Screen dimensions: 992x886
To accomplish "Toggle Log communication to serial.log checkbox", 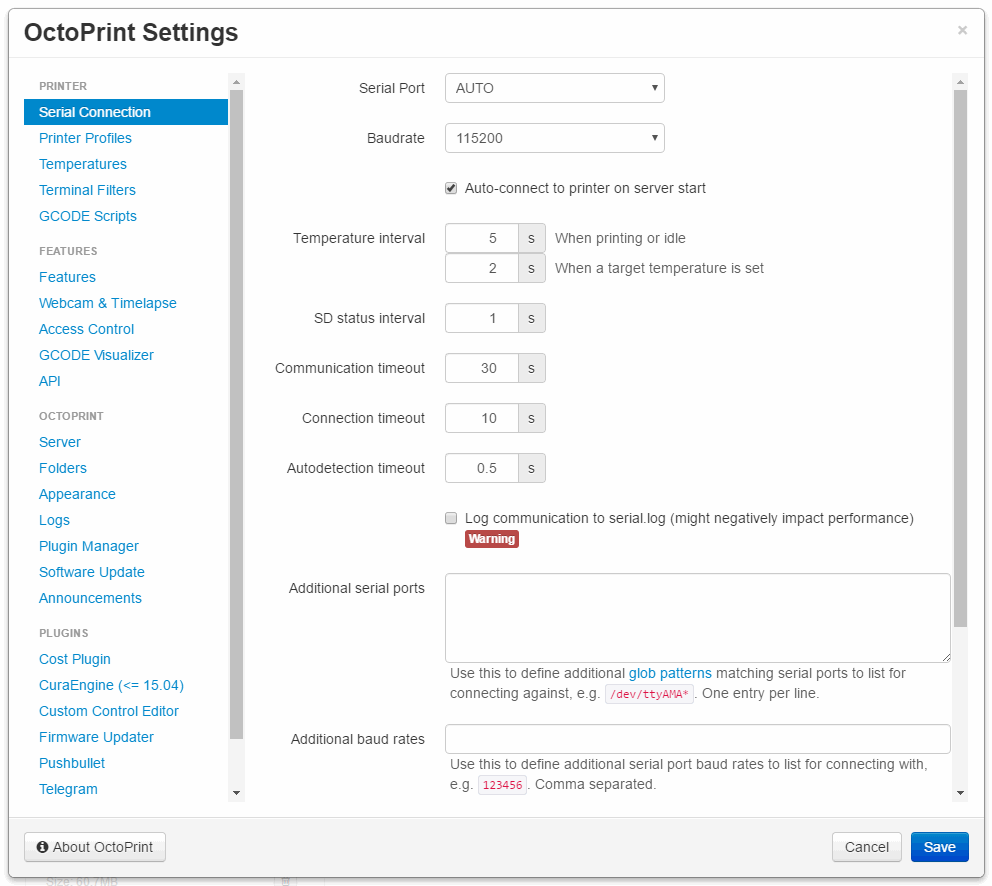I will [x=451, y=518].
